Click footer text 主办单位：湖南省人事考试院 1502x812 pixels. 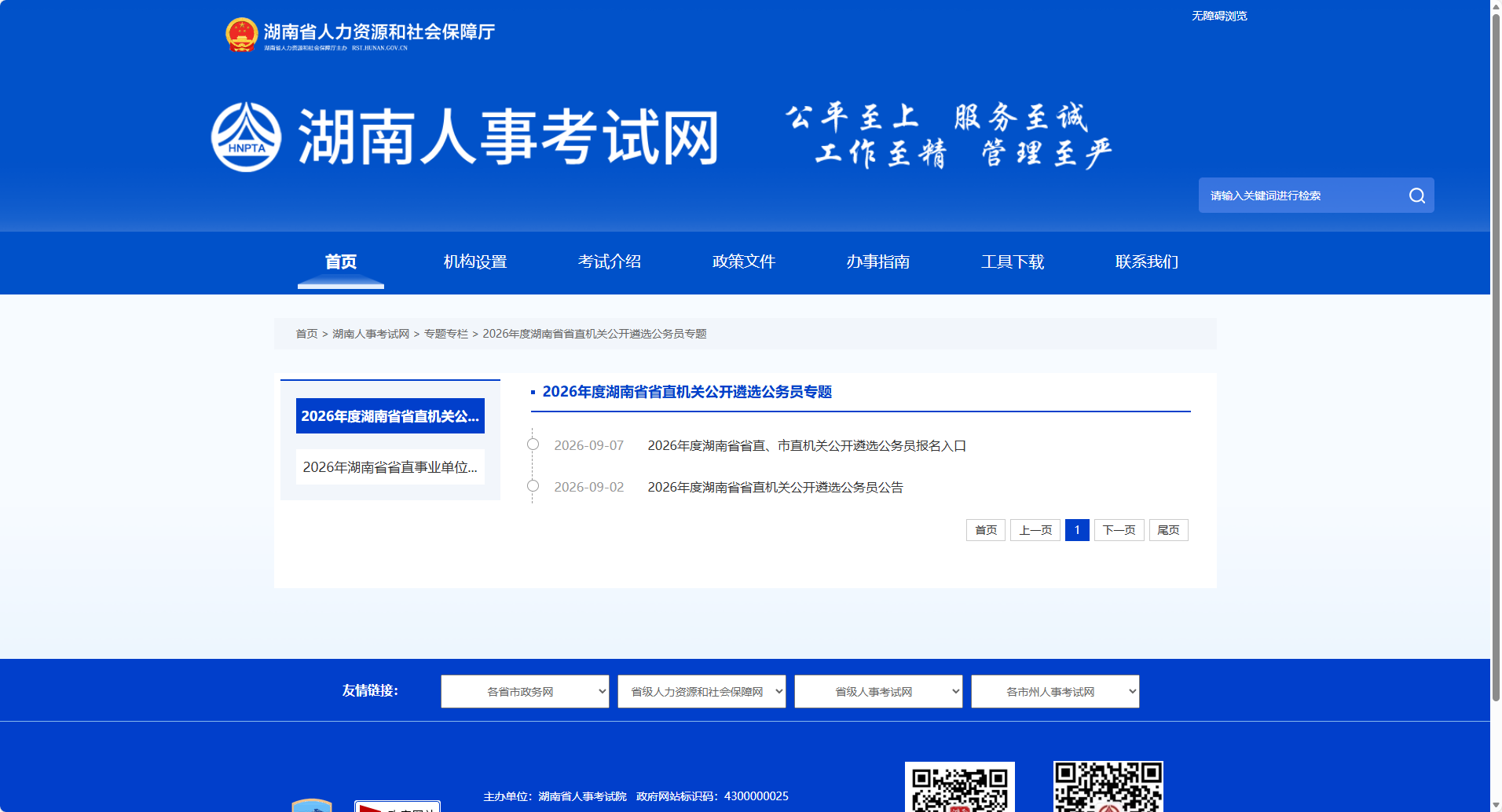coord(555,796)
